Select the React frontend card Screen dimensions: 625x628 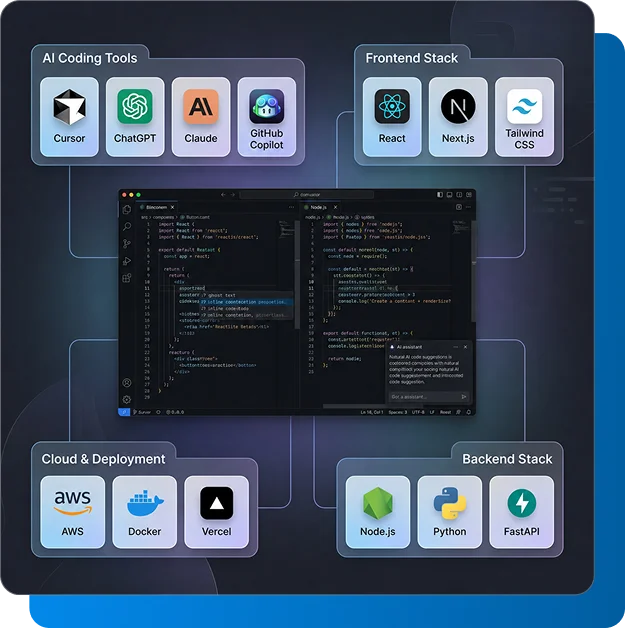[x=392, y=117]
